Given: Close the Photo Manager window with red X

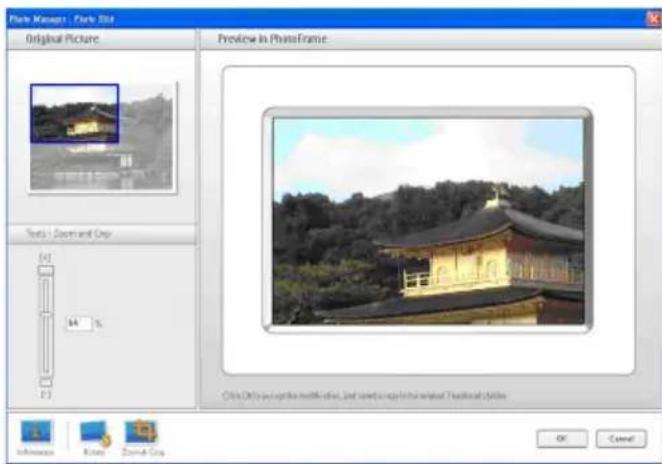Looking at the screenshot, I should click(x=654, y=17).
